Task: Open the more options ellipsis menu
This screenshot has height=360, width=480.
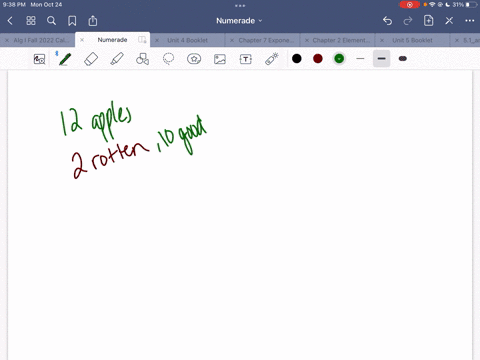Action: [470, 21]
